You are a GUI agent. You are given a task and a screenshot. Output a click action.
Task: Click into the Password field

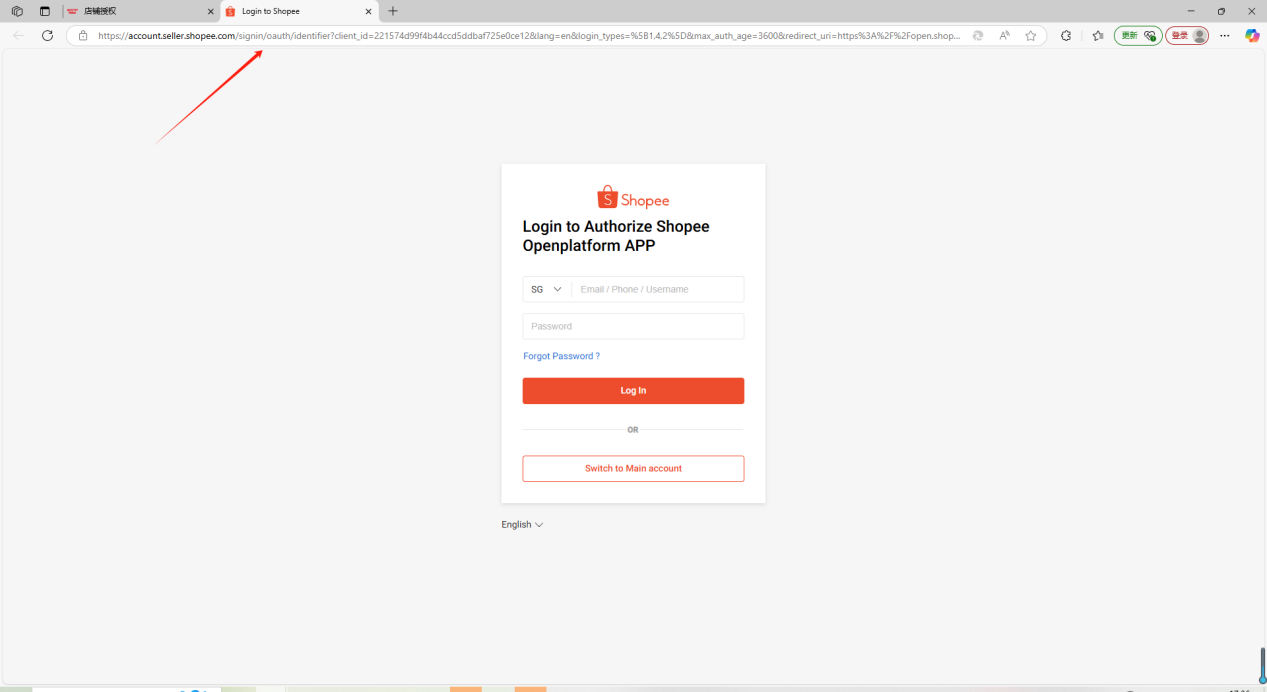(x=633, y=326)
